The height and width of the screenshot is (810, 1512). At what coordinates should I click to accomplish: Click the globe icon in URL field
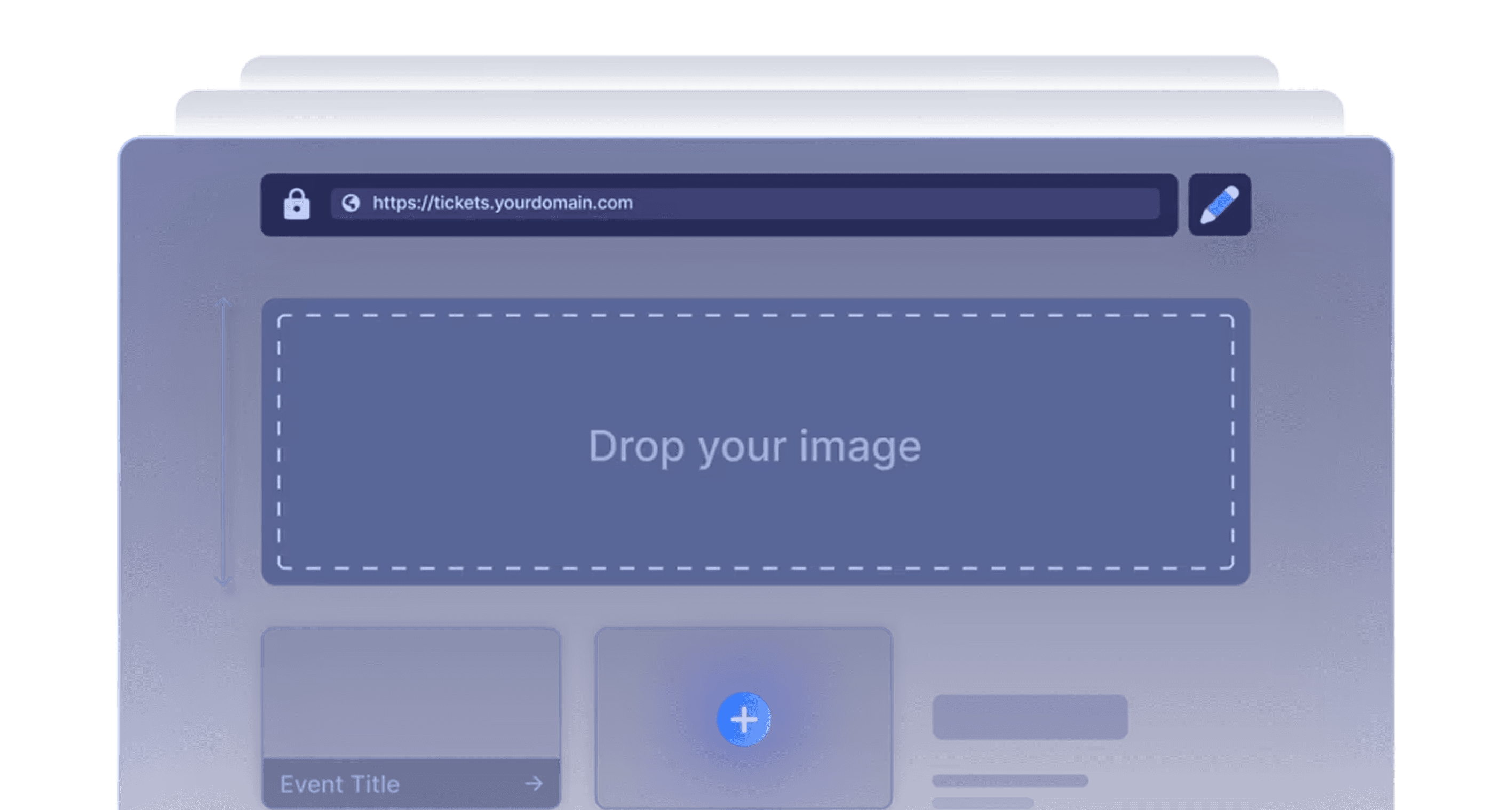[x=351, y=203]
